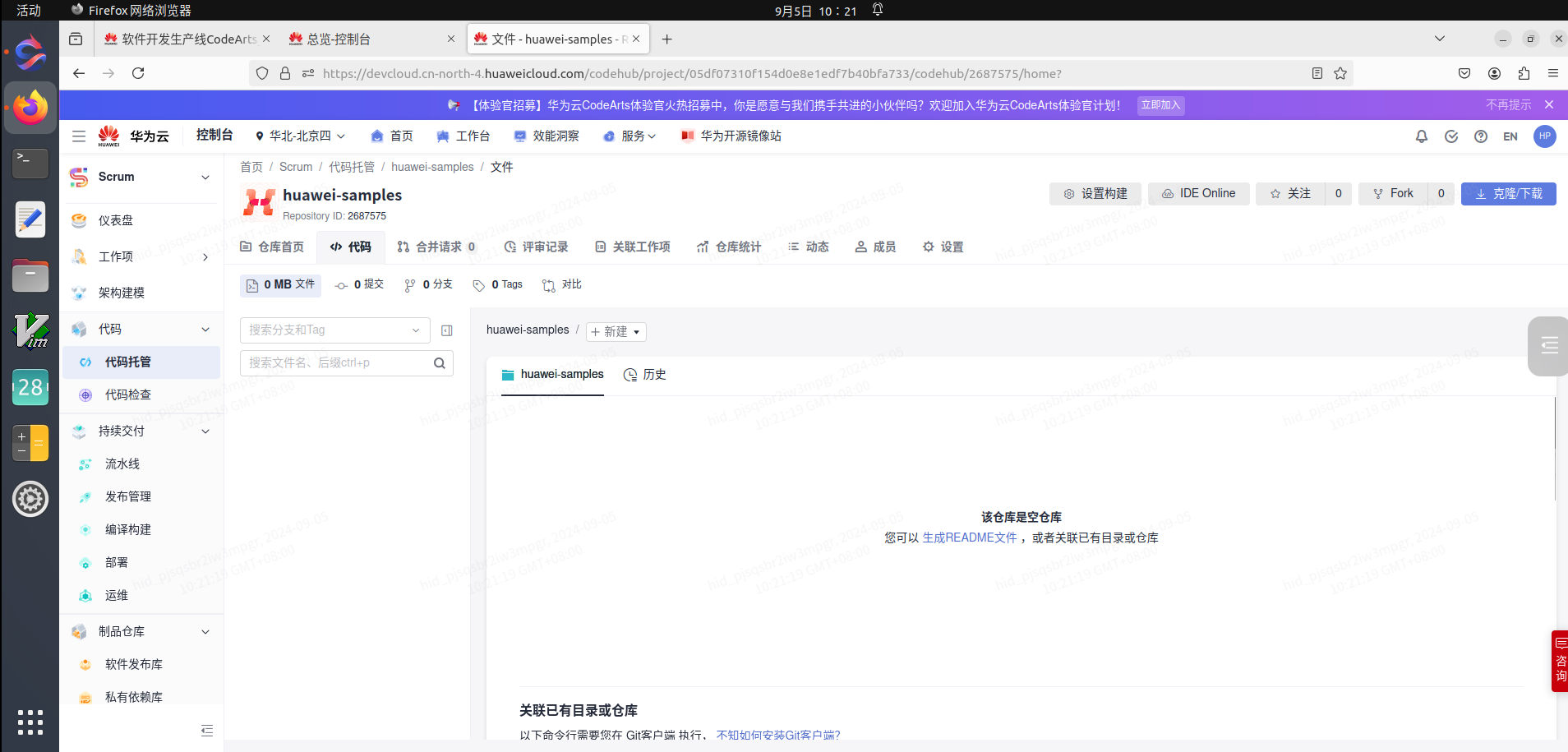Click the 生成README文件 link

pos(970,537)
